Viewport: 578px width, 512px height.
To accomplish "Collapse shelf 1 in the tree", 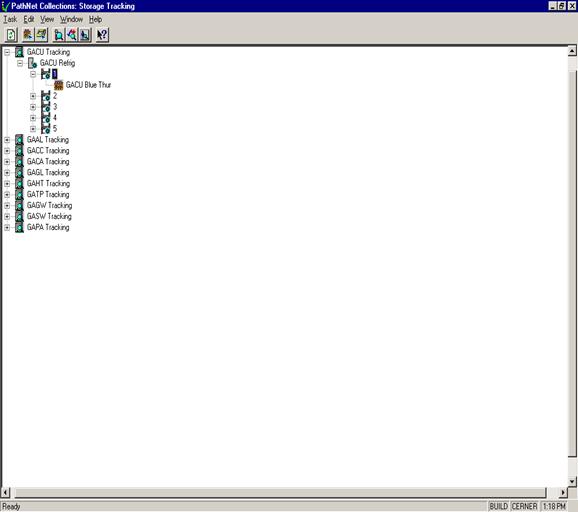I will tap(33, 74).
